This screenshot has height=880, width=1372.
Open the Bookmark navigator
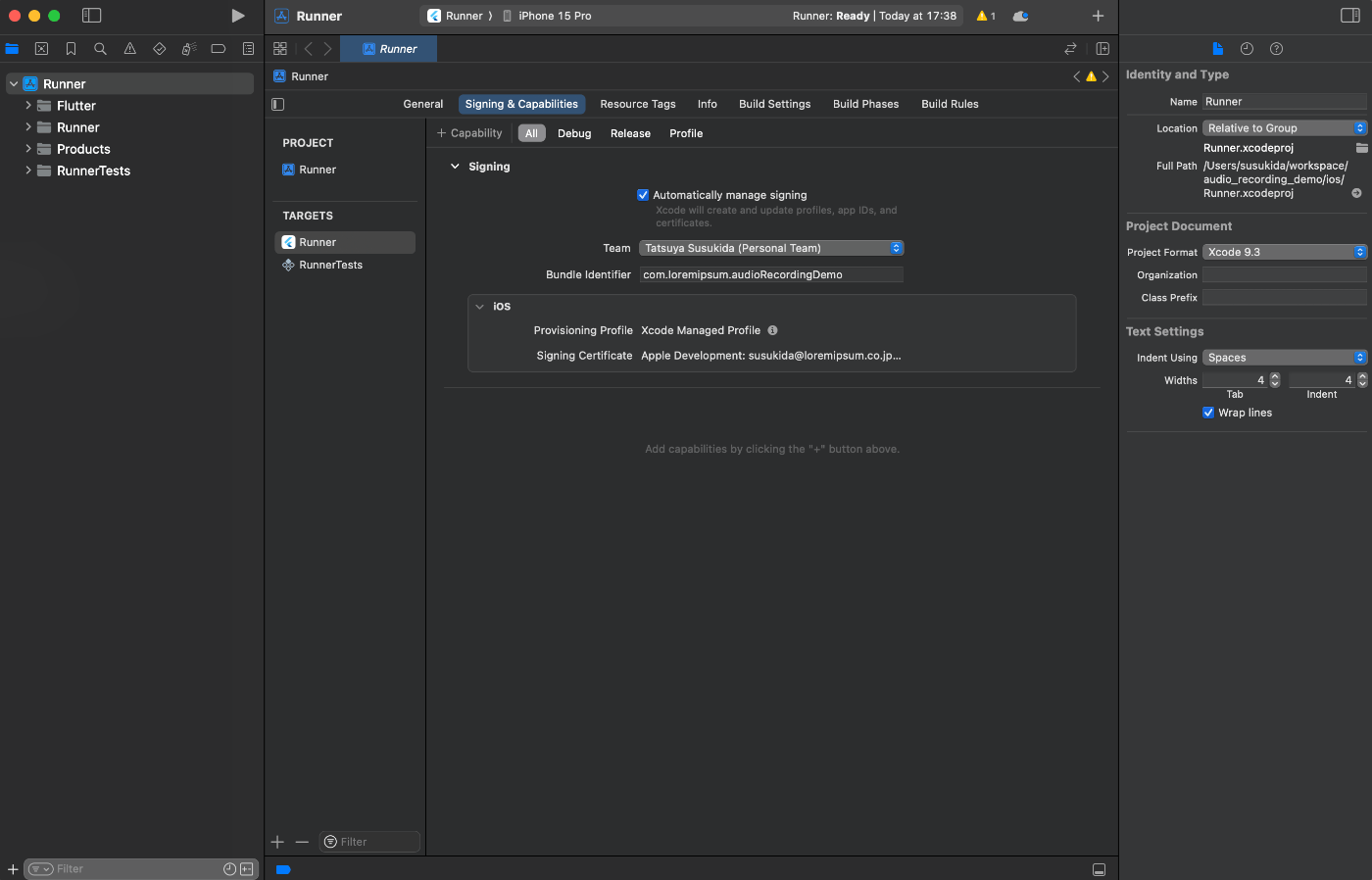tap(71, 48)
